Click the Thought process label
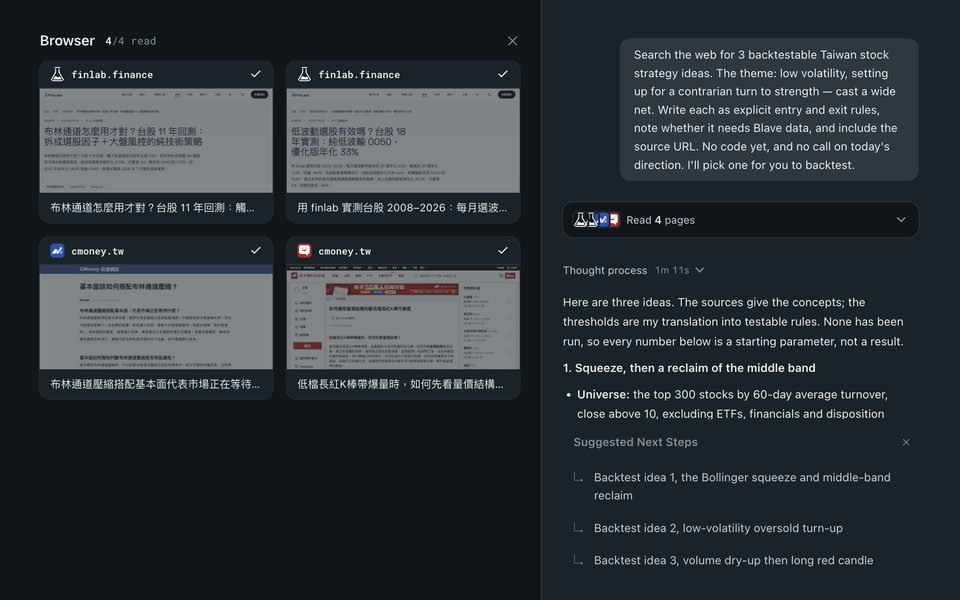This screenshot has width=960, height=600. point(605,270)
